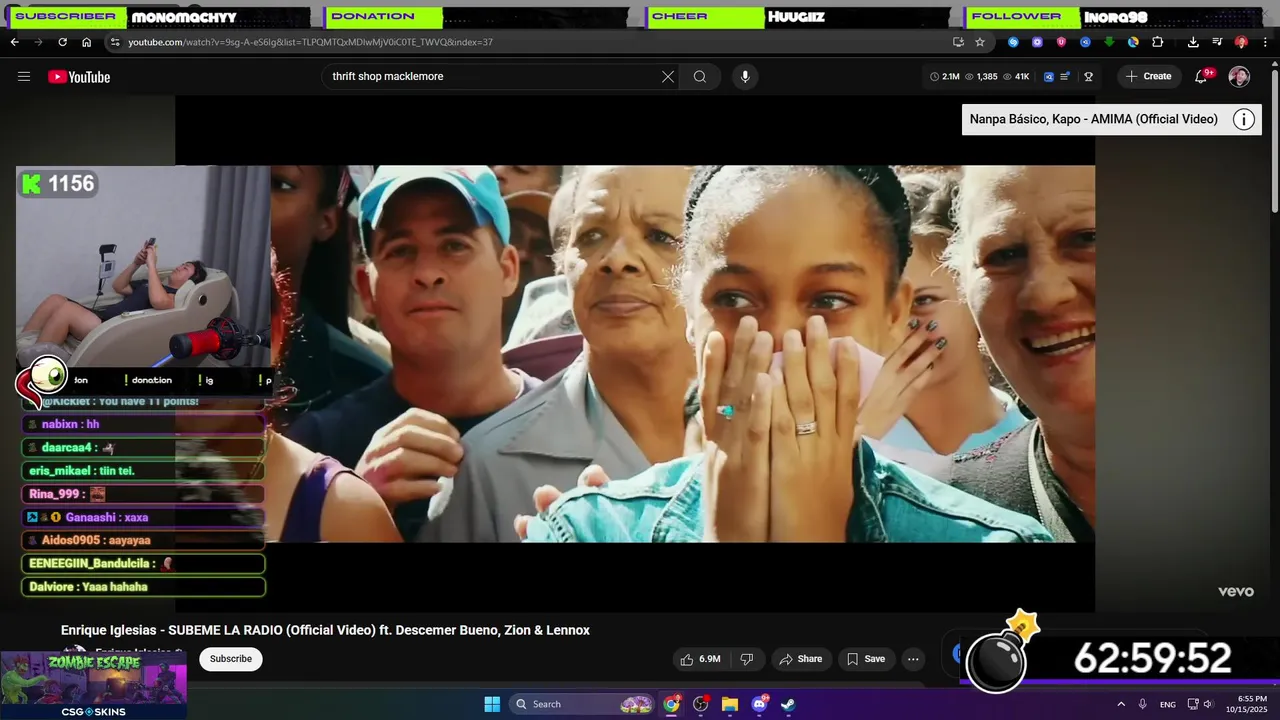This screenshot has width=1280, height=720.
Task: Open the red shield extension icon
Action: (x=1061, y=42)
